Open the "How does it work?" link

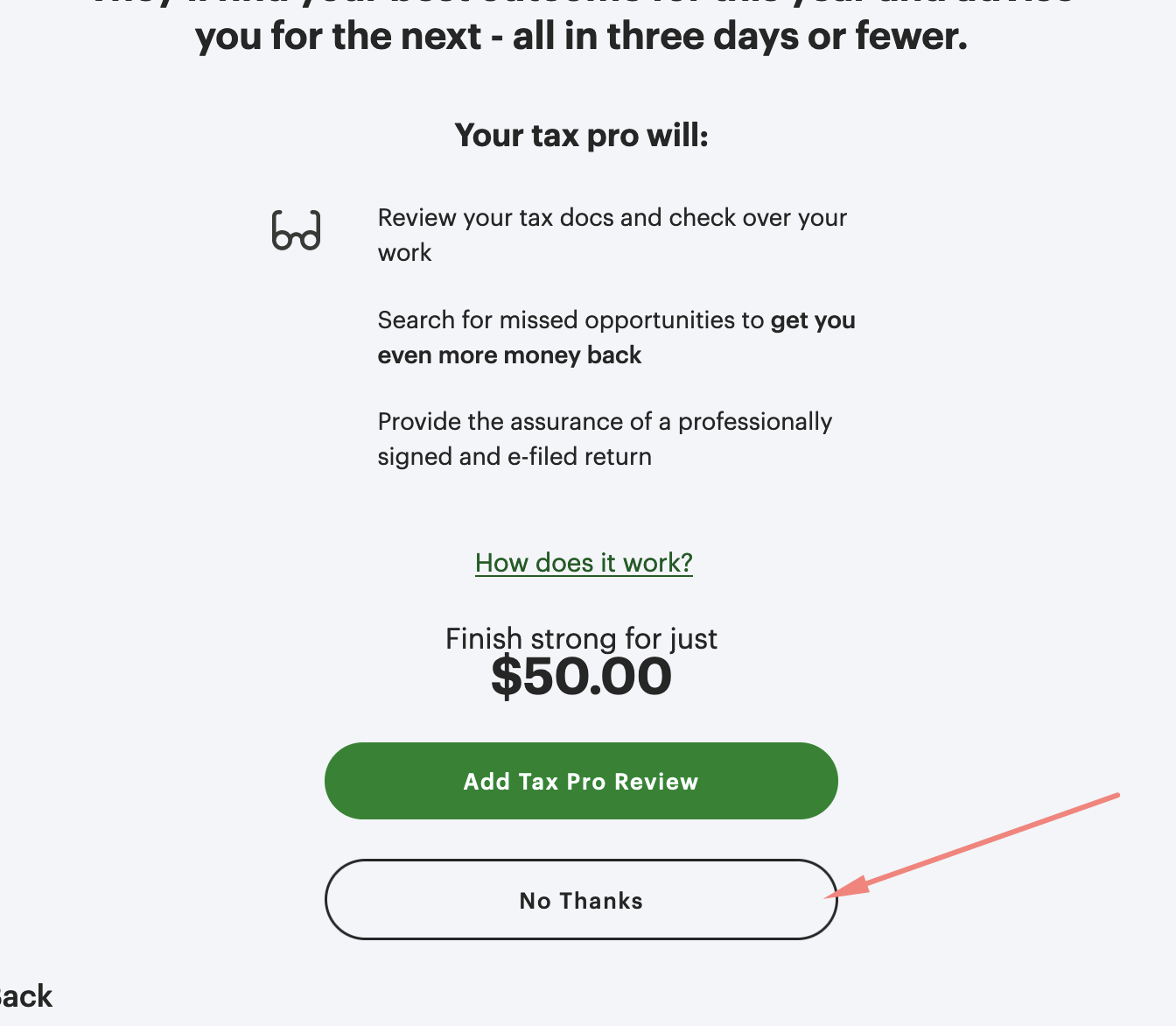[584, 563]
